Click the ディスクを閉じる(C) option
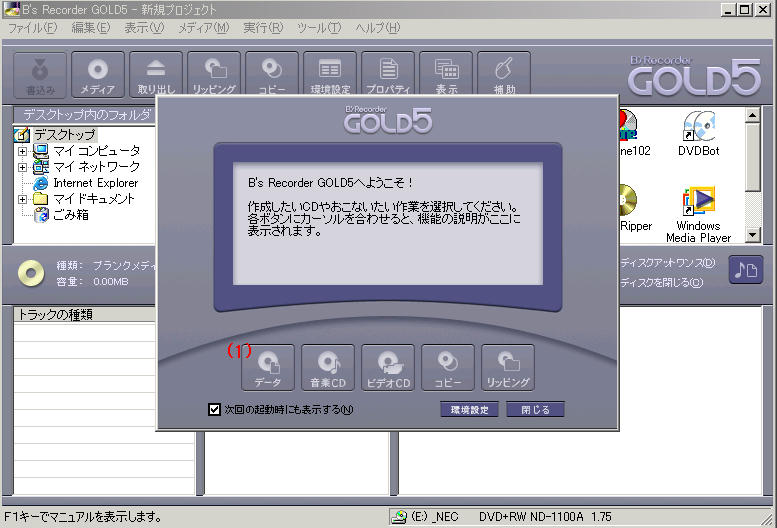This screenshot has width=777, height=528. coord(662,282)
